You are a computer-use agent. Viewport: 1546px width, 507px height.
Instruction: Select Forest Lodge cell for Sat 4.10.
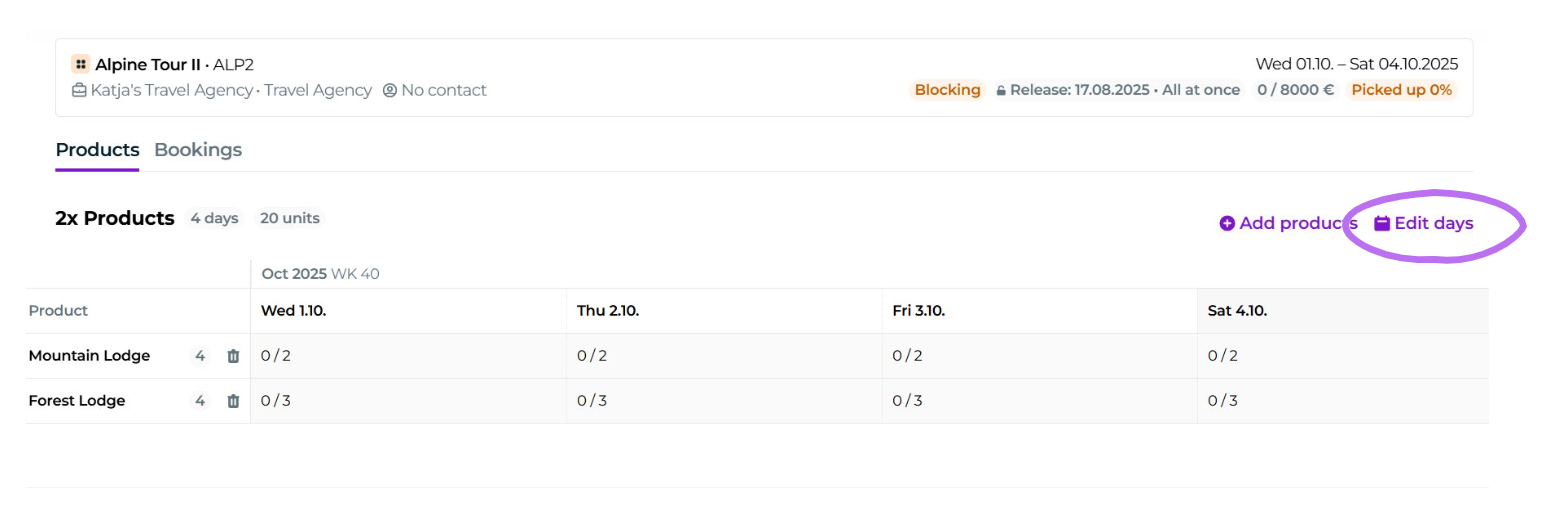(1341, 401)
